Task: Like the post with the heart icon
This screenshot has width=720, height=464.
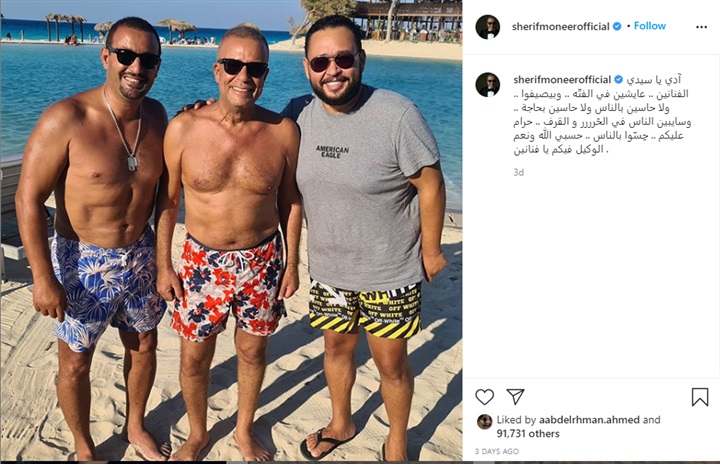Action: coord(484,397)
